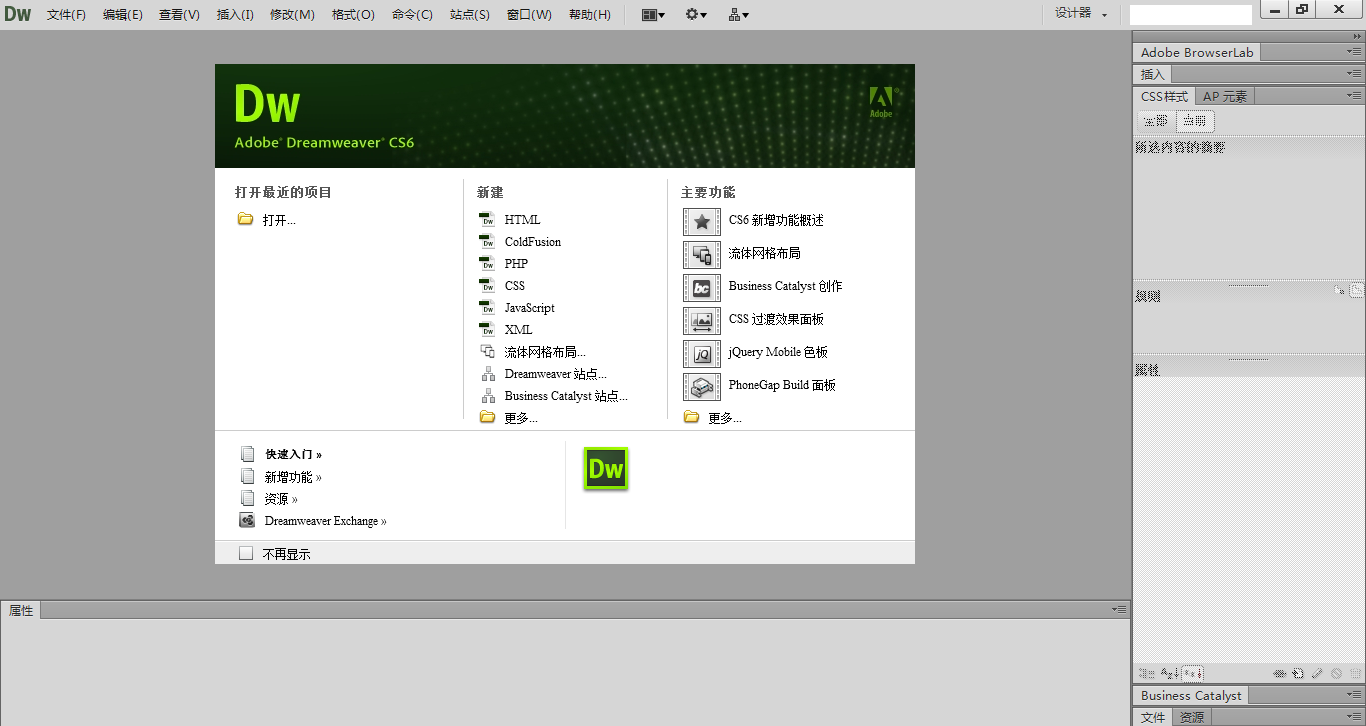The width and height of the screenshot is (1366, 726).
Task: Show only set properties in CSS panel
Action: click(1193, 674)
